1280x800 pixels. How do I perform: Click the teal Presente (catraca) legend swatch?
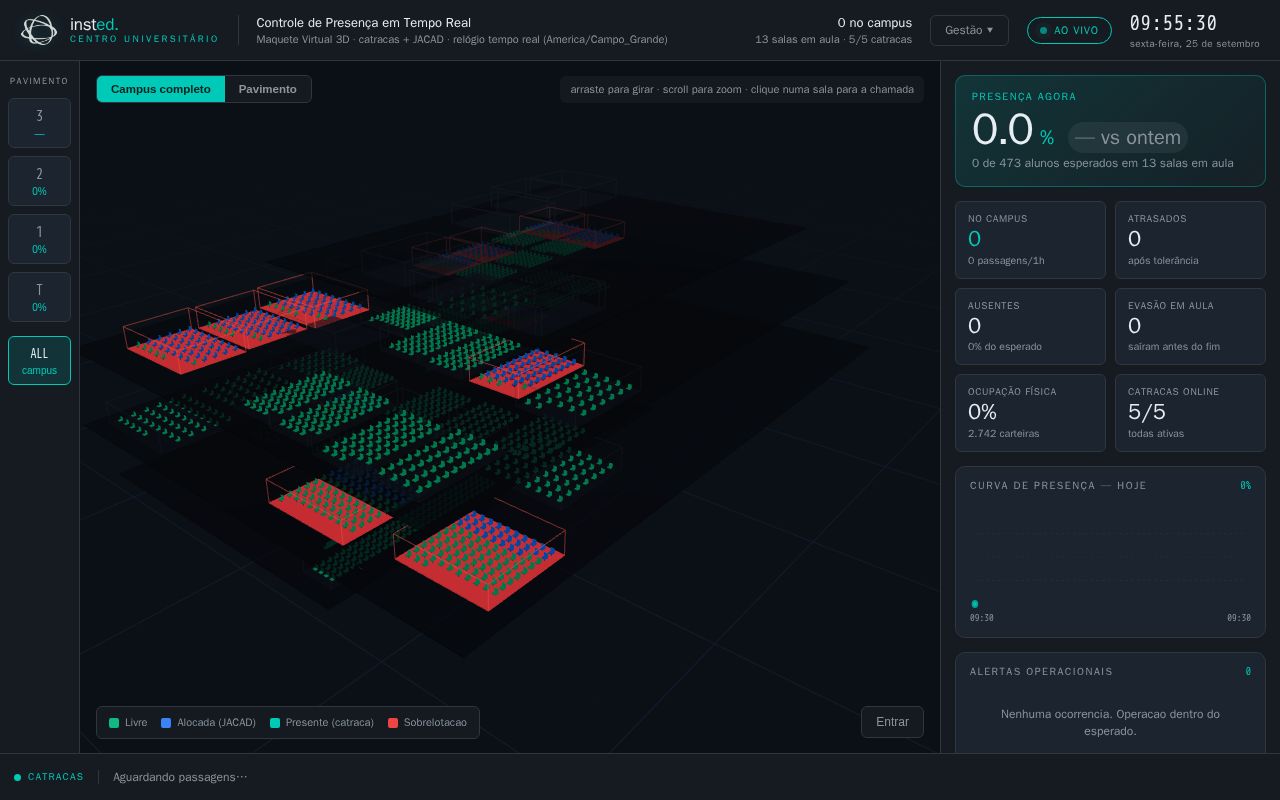point(275,723)
